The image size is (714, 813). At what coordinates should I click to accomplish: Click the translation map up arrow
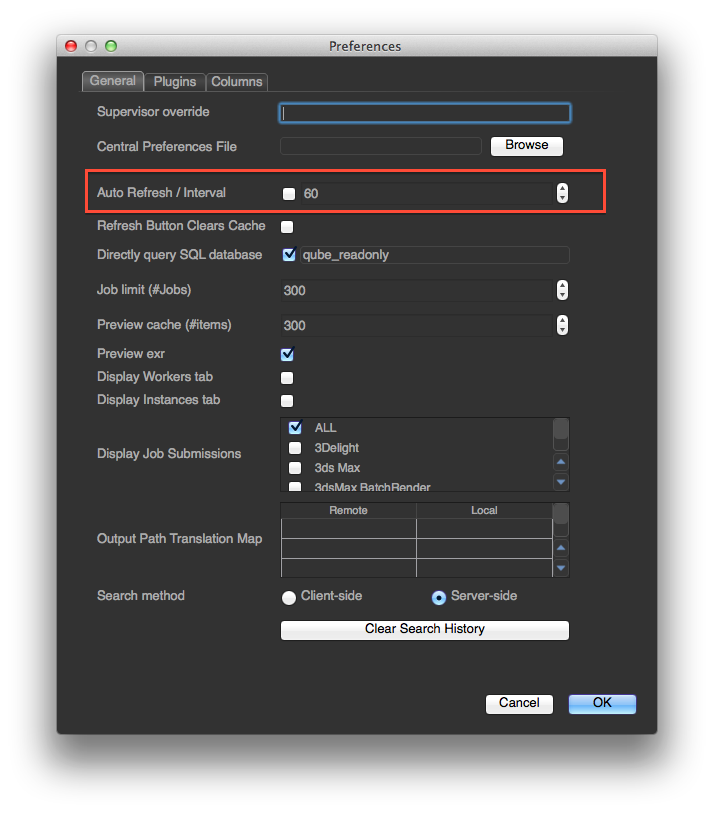[x=561, y=548]
